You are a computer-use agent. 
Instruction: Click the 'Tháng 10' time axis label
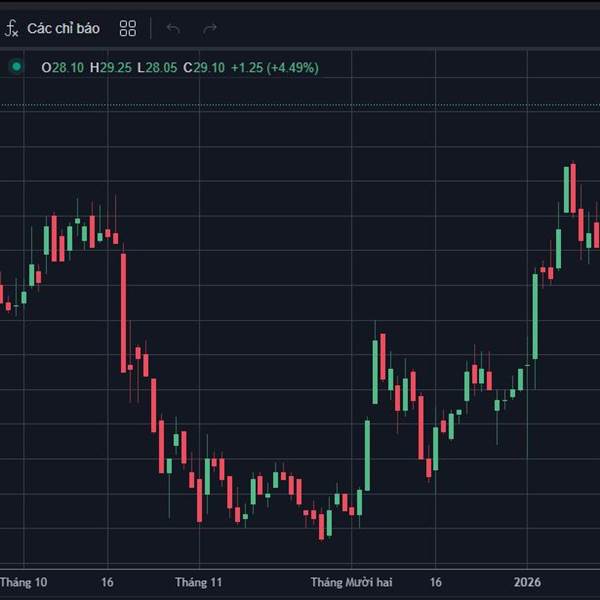pos(23,581)
